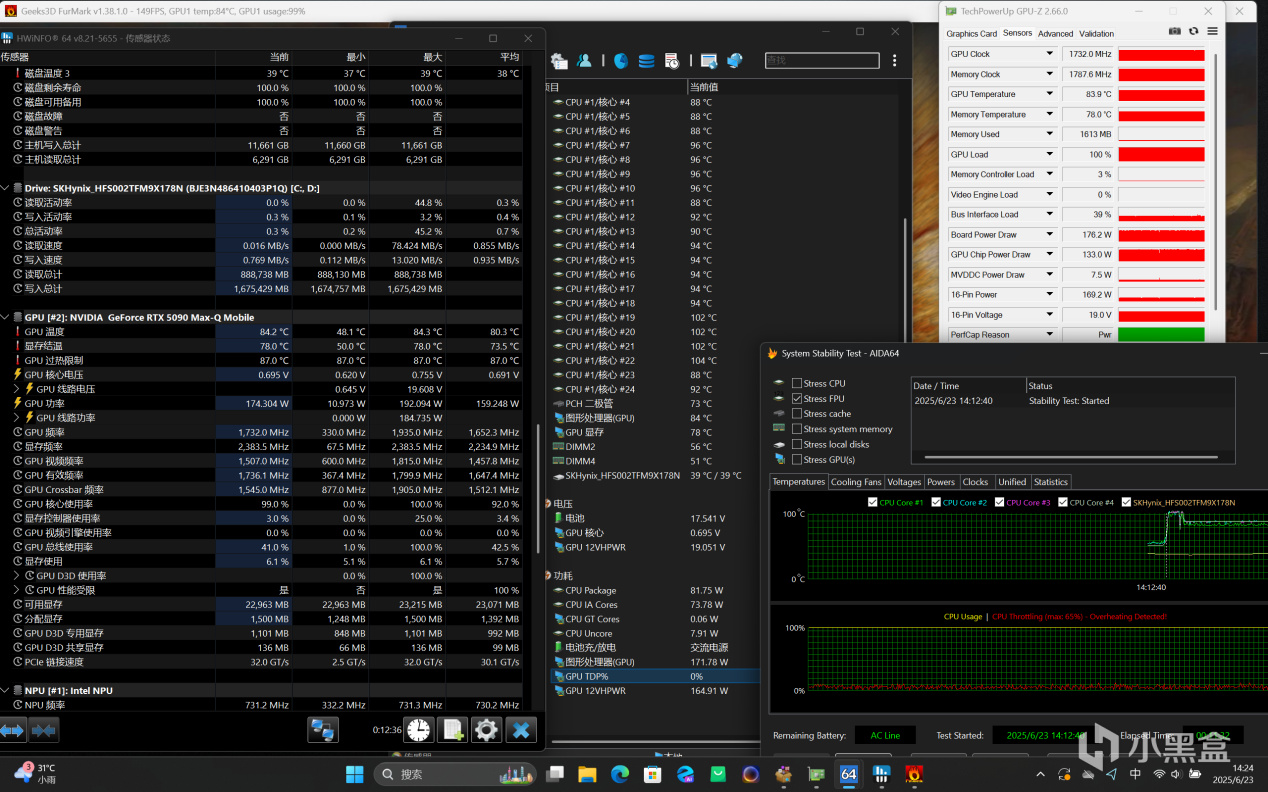Click GPU-Z screenshot camera icon
The width and height of the screenshot is (1268, 792).
[1175, 32]
